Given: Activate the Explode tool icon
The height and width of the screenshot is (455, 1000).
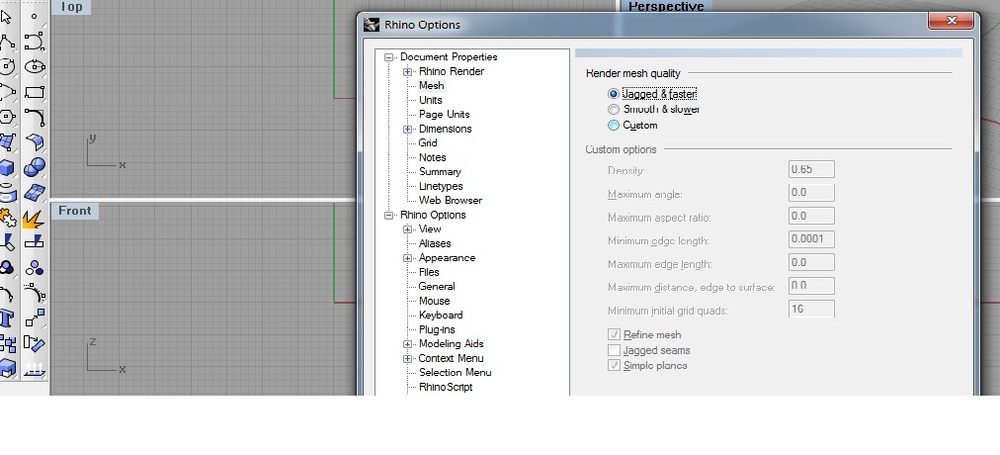Looking at the screenshot, I should click(34, 217).
